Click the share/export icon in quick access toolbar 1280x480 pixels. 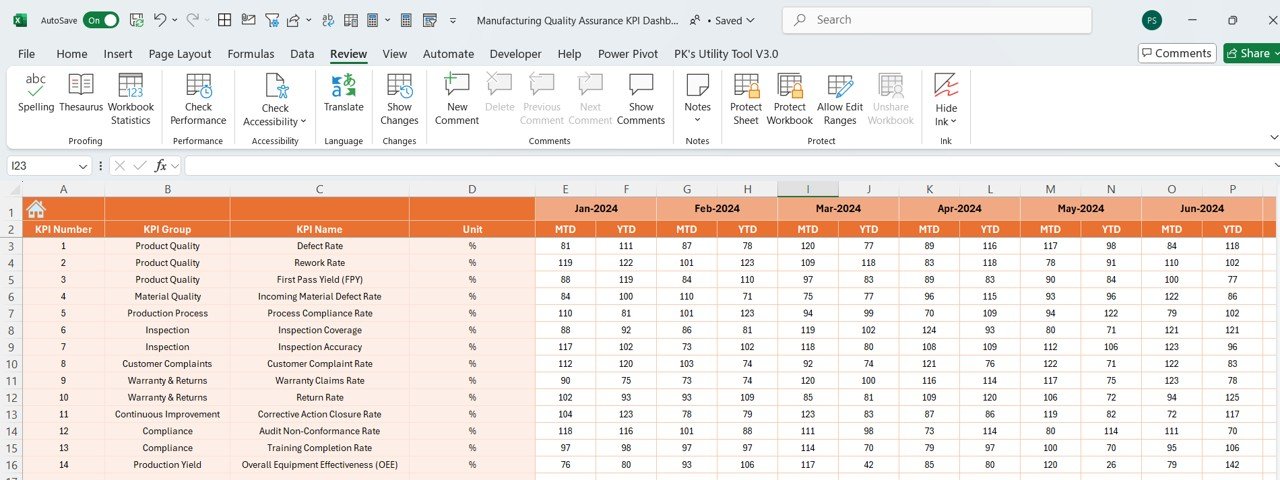[293, 20]
